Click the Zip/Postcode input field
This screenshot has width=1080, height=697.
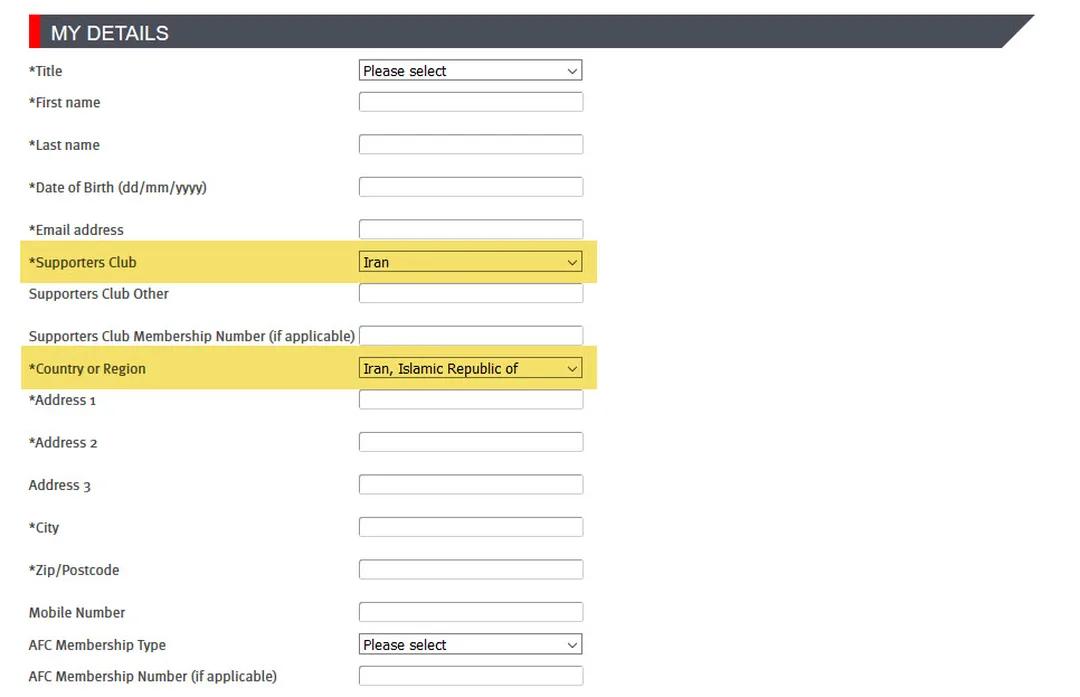pyautogui.click(x=471, y=570)
